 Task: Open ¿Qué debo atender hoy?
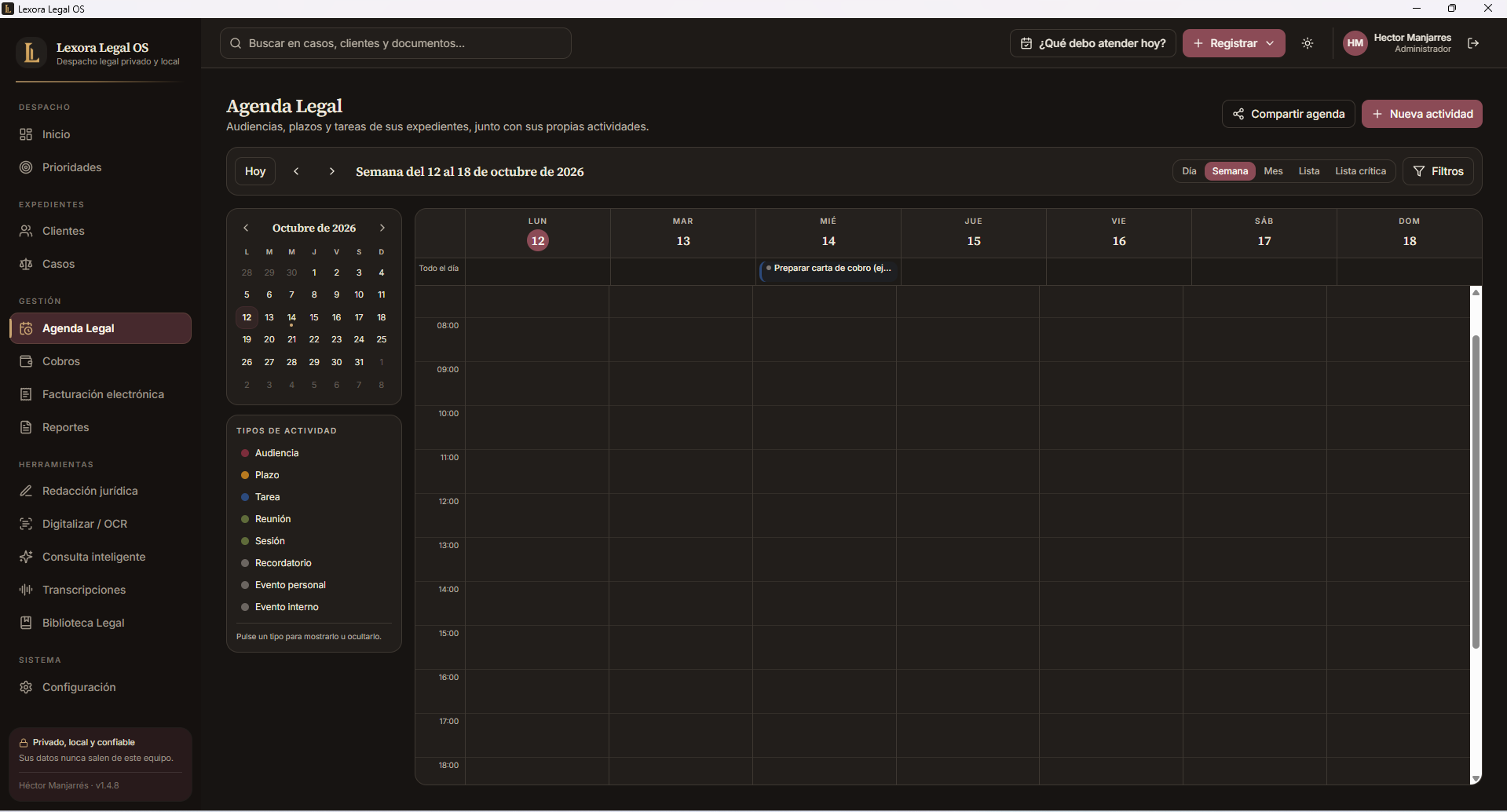pos(1093,43)
